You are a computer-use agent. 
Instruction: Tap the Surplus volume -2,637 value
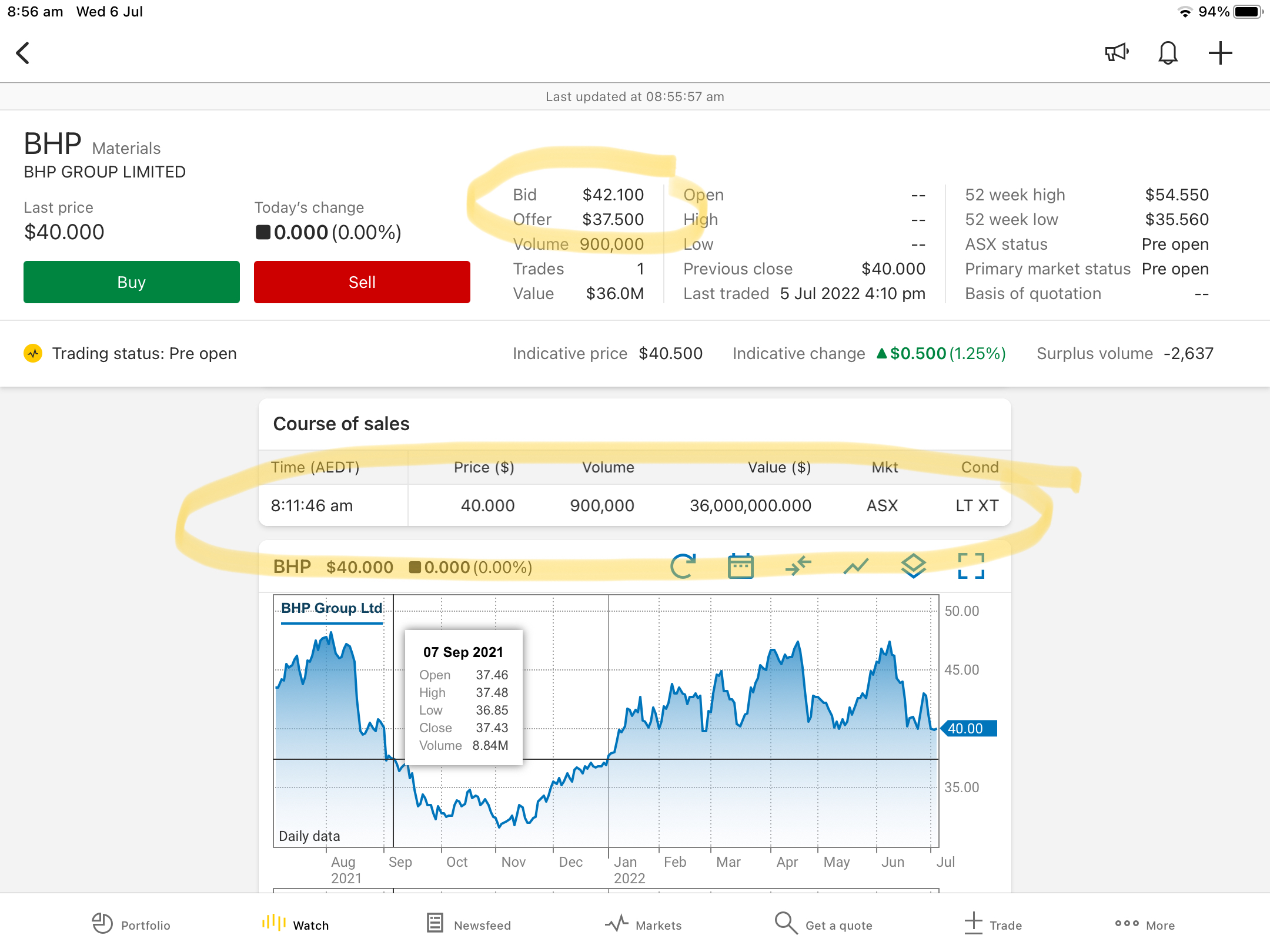pos(1188,353)
